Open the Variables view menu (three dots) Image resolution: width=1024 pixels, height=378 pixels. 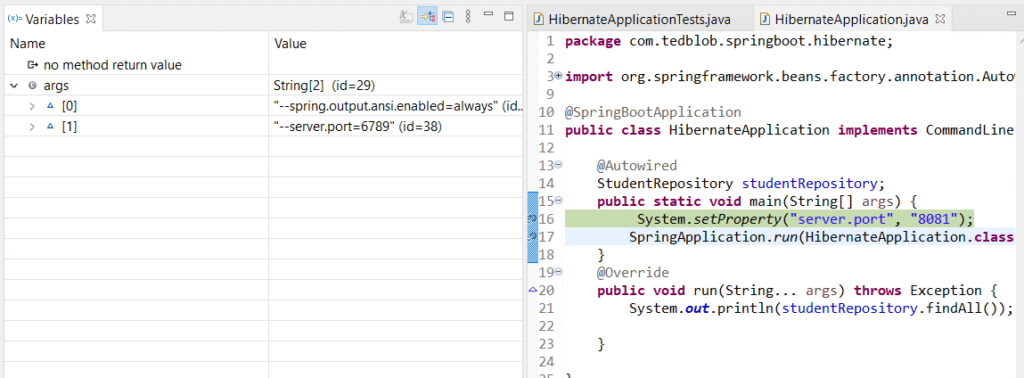click(468, 18)
